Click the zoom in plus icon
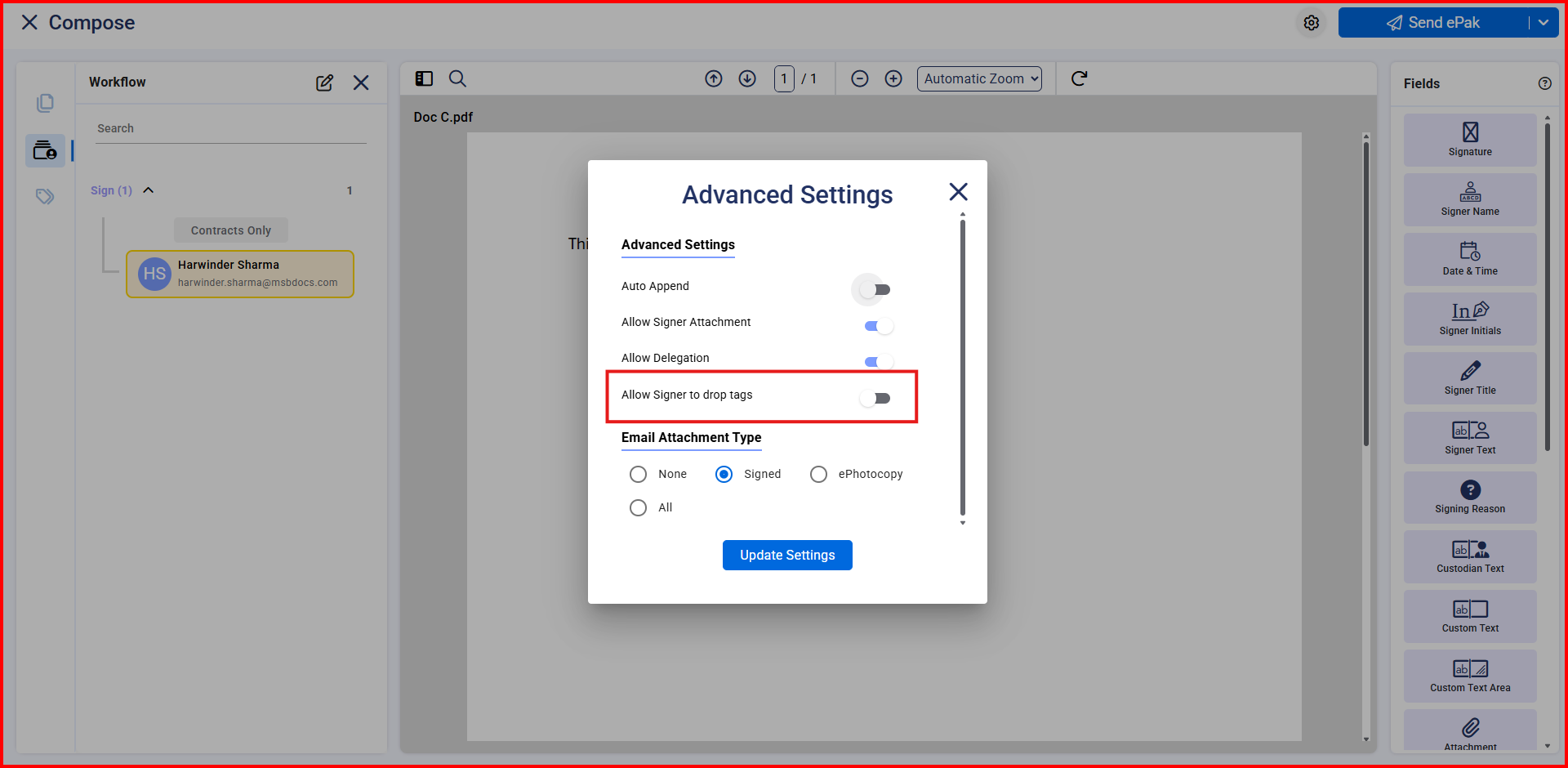 pyautogui.click(x=893, y=78)
